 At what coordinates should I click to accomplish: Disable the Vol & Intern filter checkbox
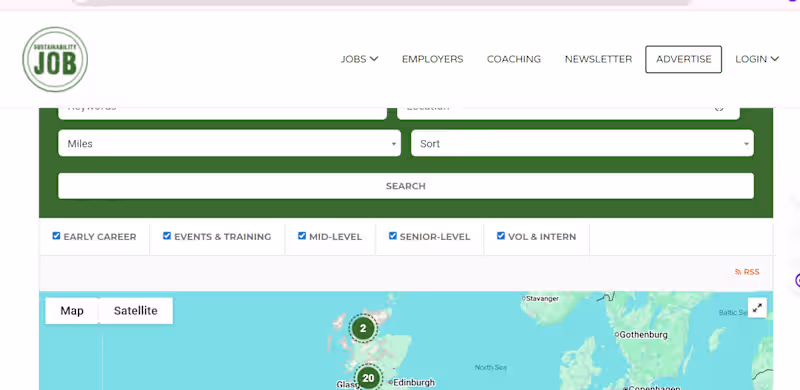click(501, 236)
